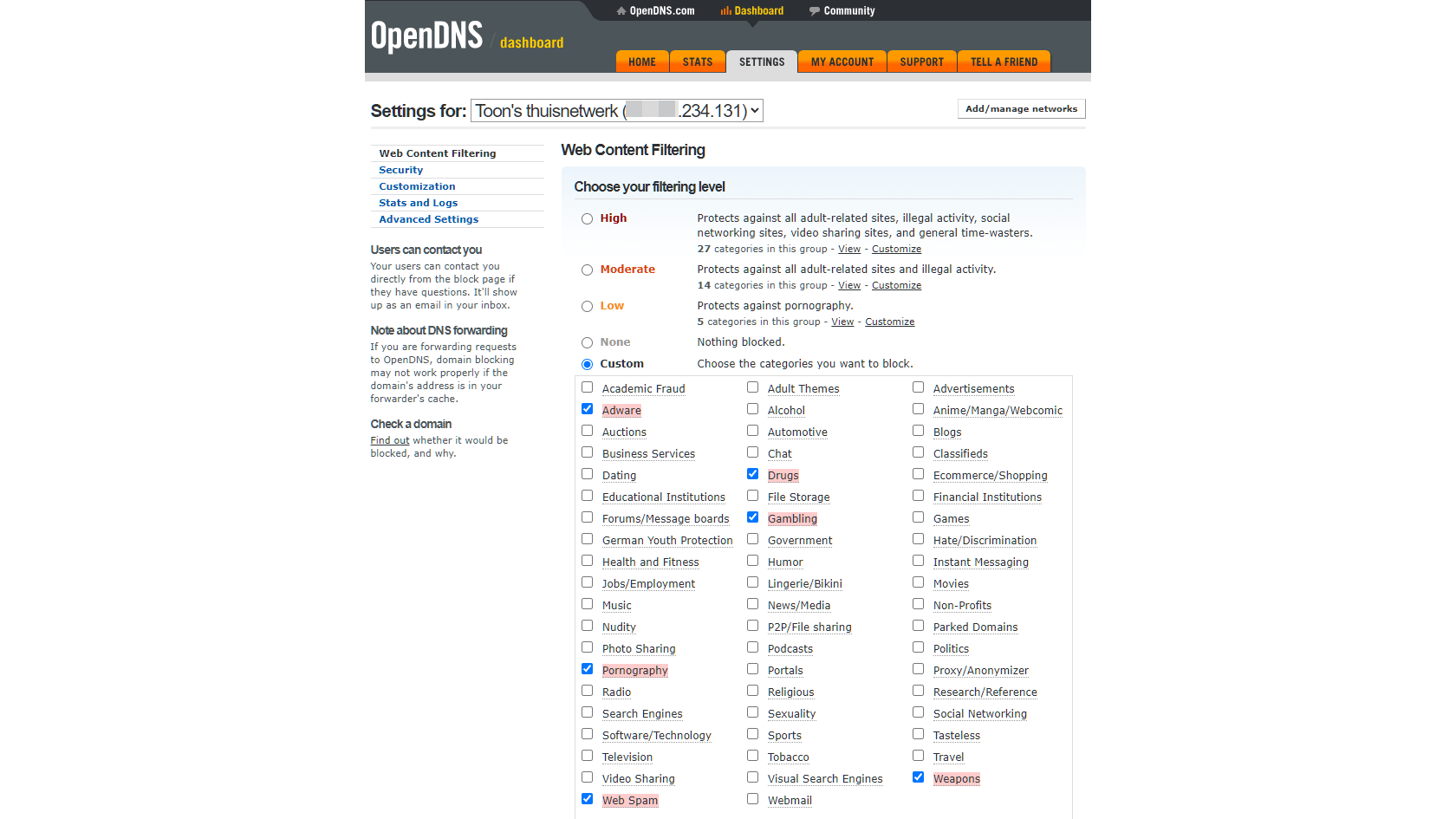Customize the Moderate filtering group
The height and width of the screenshot is (819, 1456).
[896, 285]
